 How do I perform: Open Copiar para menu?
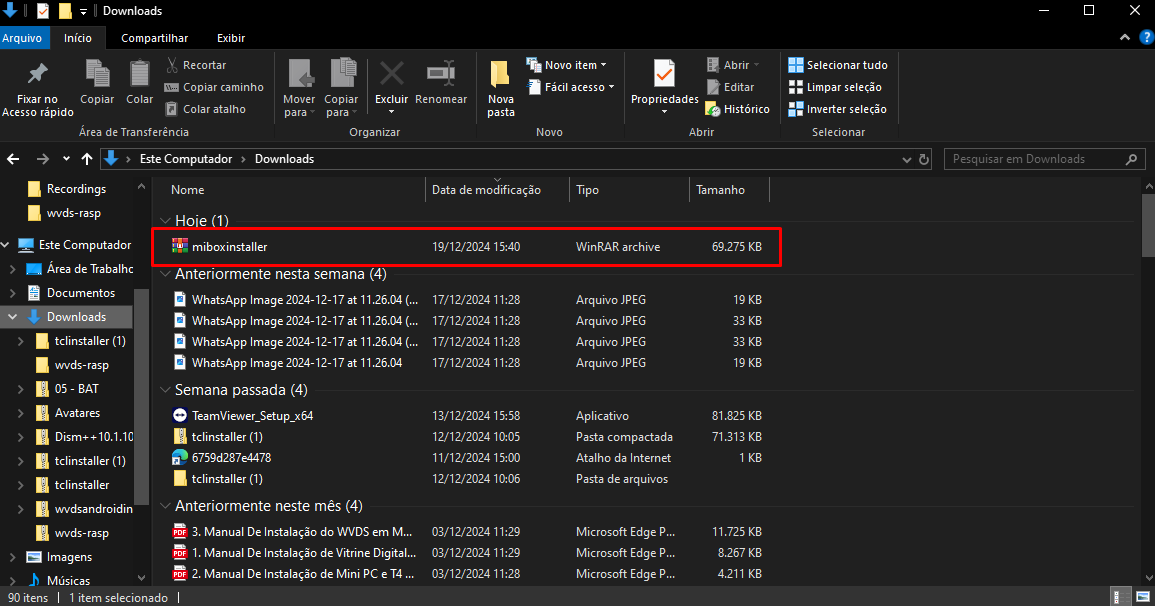341,88
